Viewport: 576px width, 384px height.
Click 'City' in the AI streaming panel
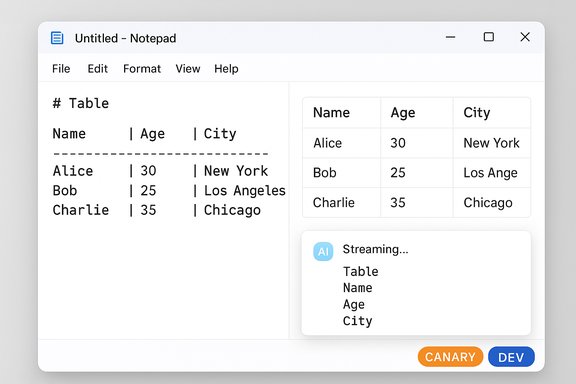(357, 321)
